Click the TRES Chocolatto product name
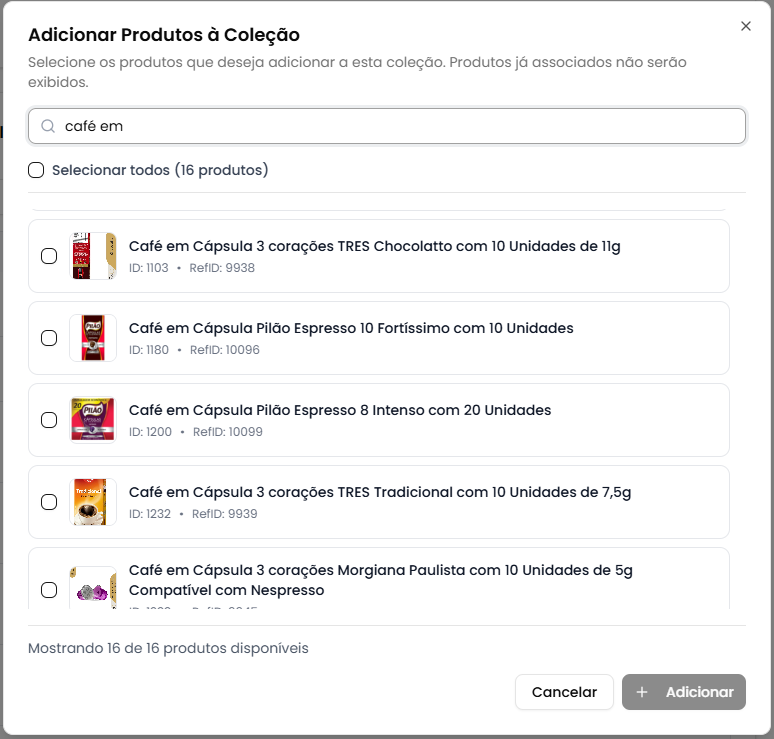This screenshot has height=739, width=774. point(375,246)
